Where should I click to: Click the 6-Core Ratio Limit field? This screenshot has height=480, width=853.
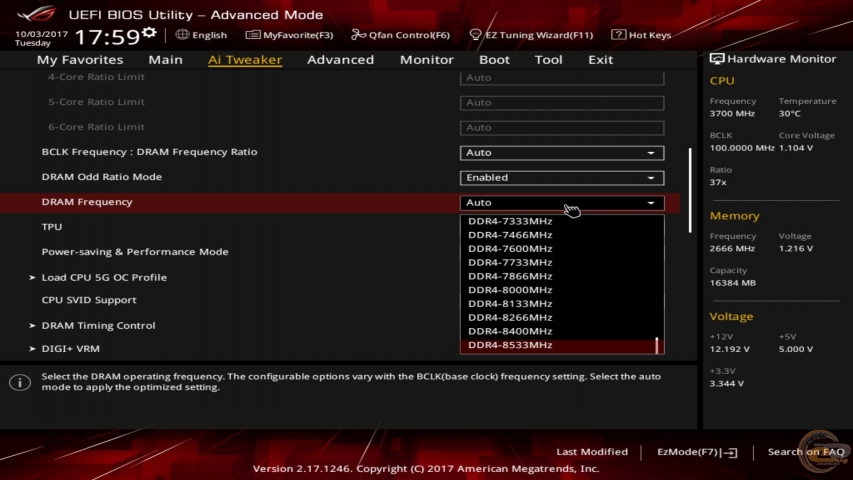point(562,127)
